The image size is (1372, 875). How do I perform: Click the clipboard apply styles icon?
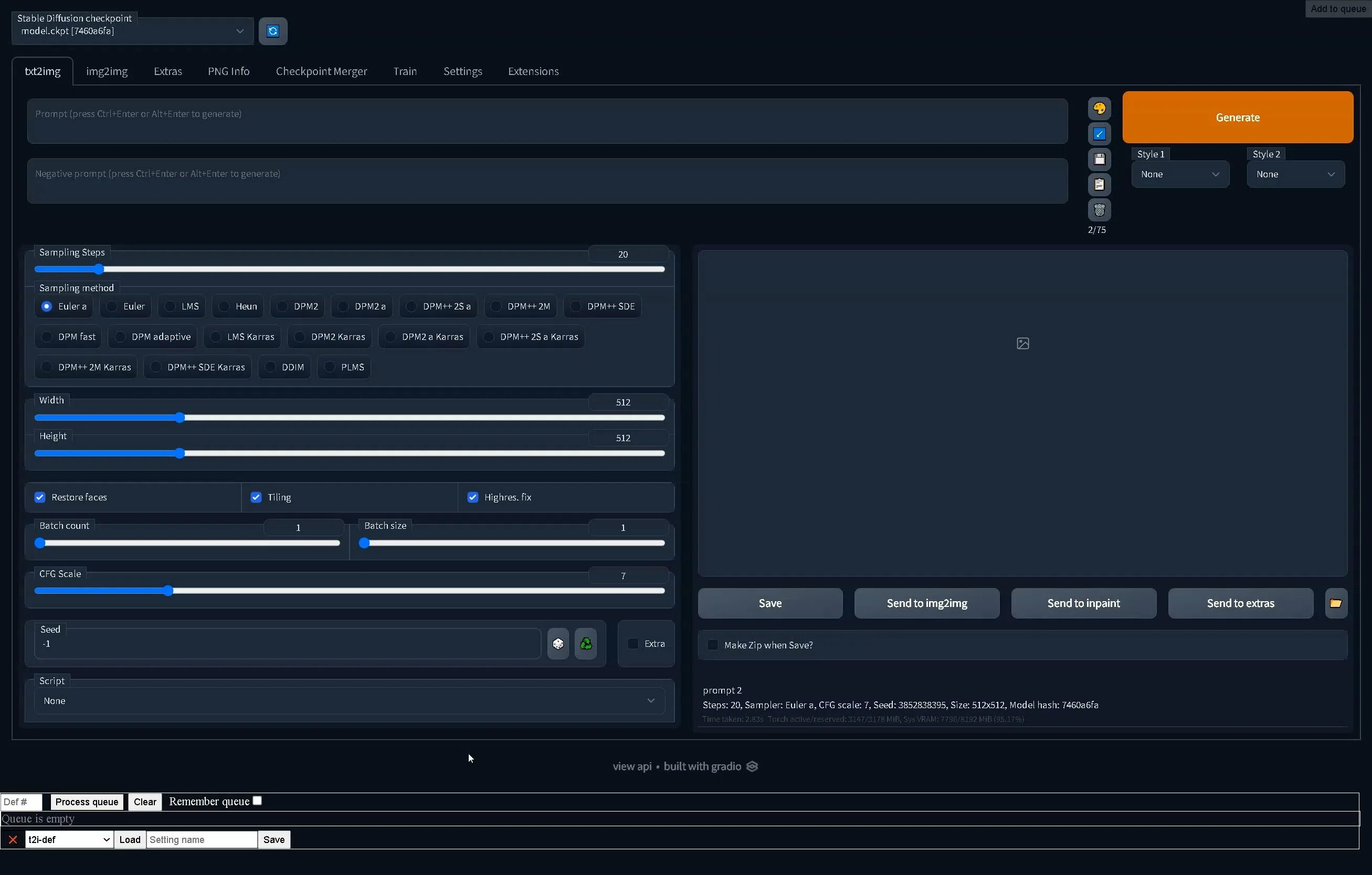pyautogui.click(x=1099, y=185)
